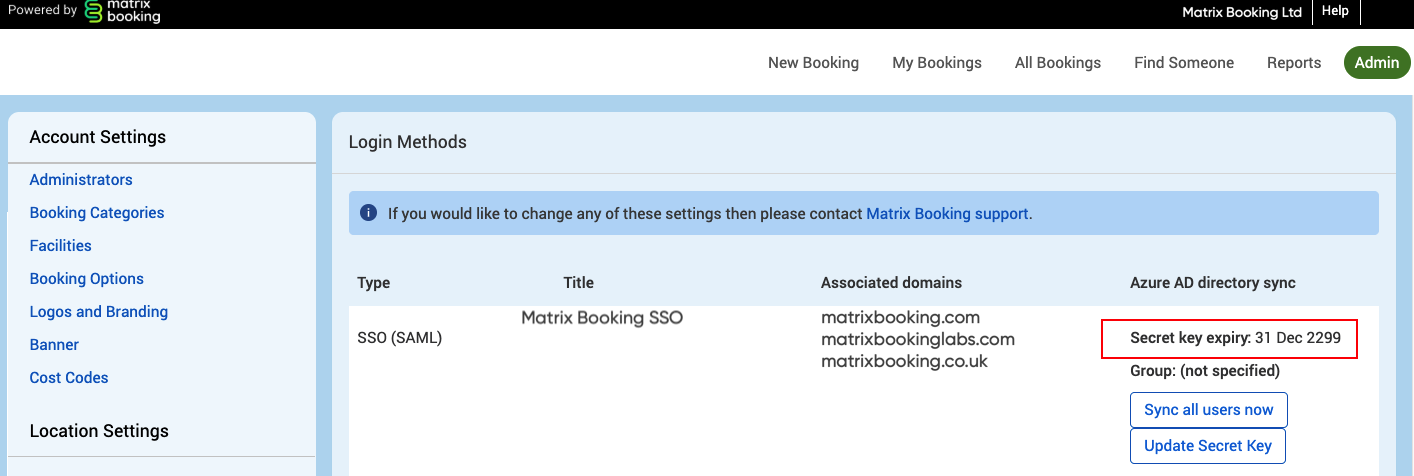Screen dimensions: 1414x476
Task: Click the Banner sidebar link
Action: point(54,345)
